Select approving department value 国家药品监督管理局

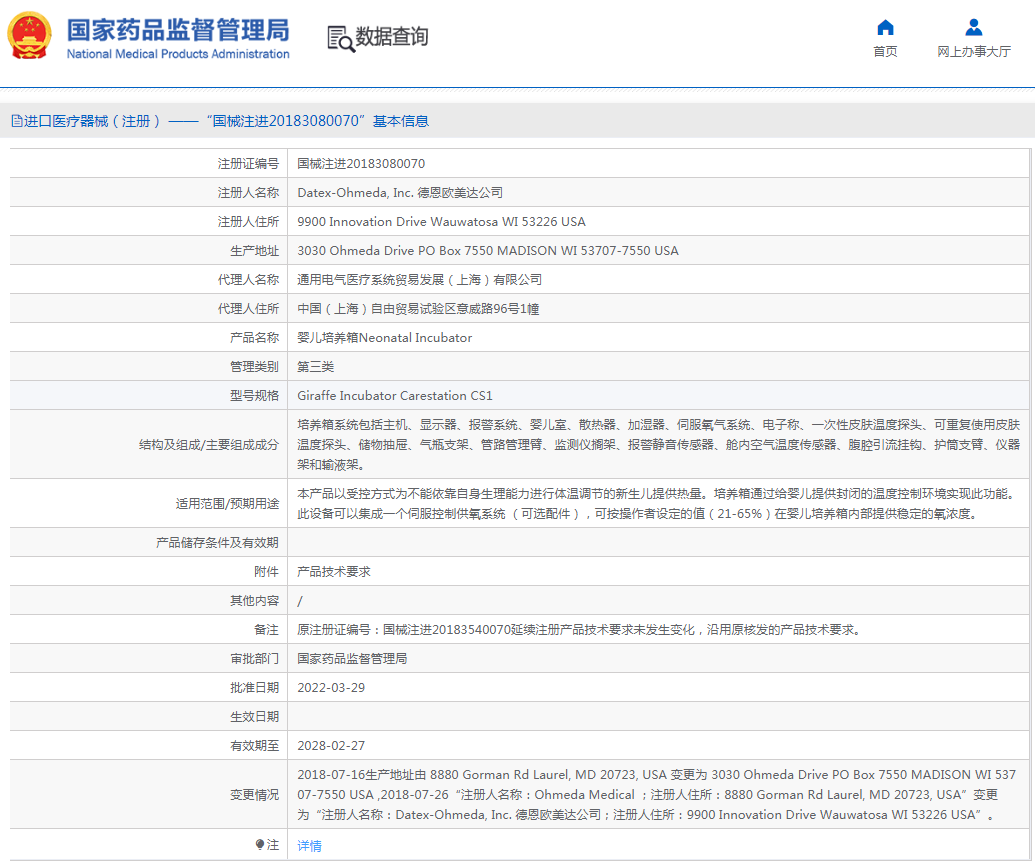coord(352,659)
